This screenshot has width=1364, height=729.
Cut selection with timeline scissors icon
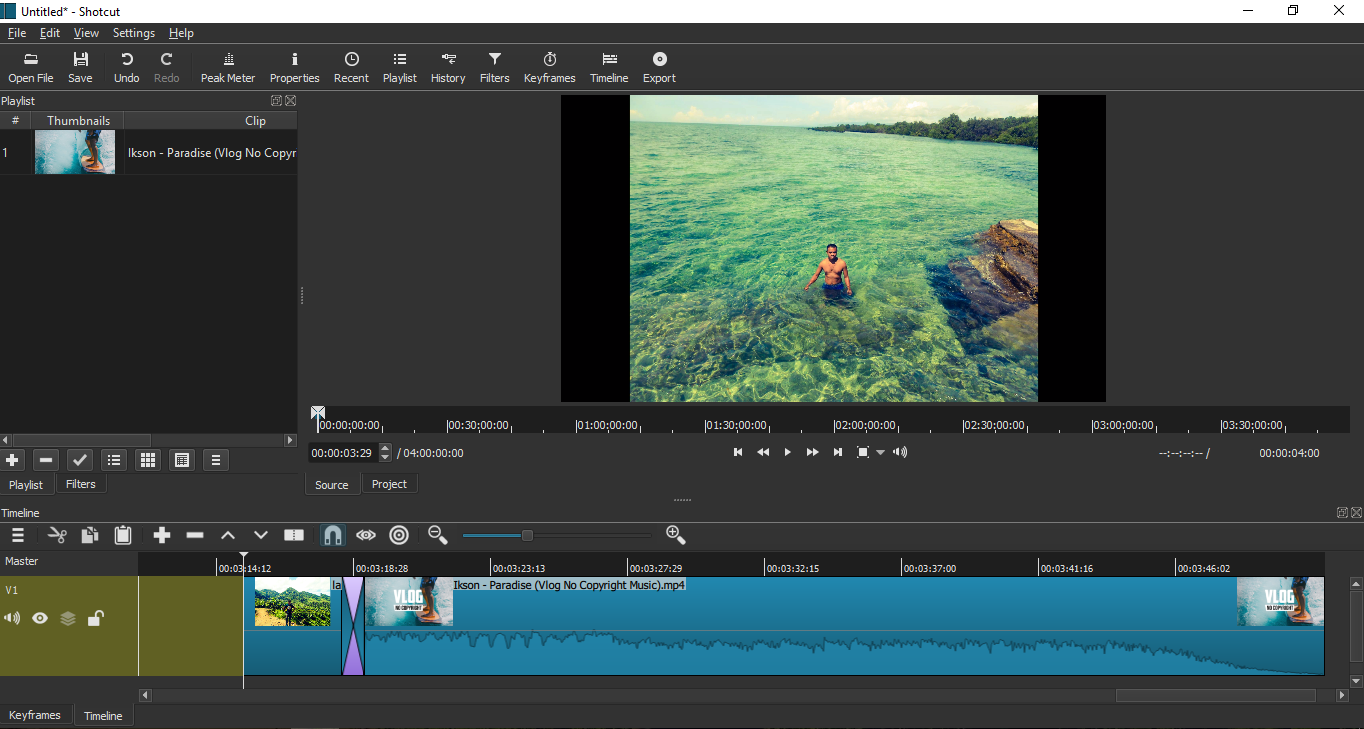click(x=57, y=536)
